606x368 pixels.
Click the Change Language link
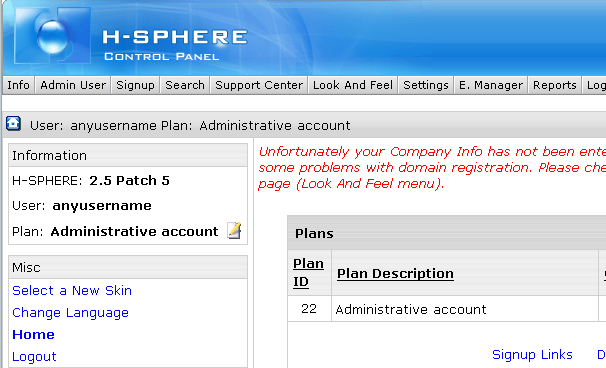(70, 313)
